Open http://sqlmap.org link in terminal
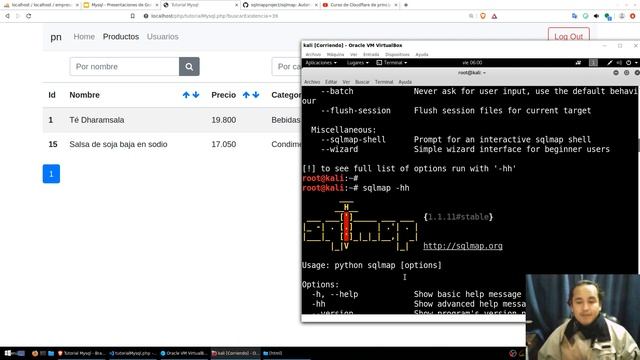Image resolution: width=640 pixels, height=360 pixels. tap(462, 246)
